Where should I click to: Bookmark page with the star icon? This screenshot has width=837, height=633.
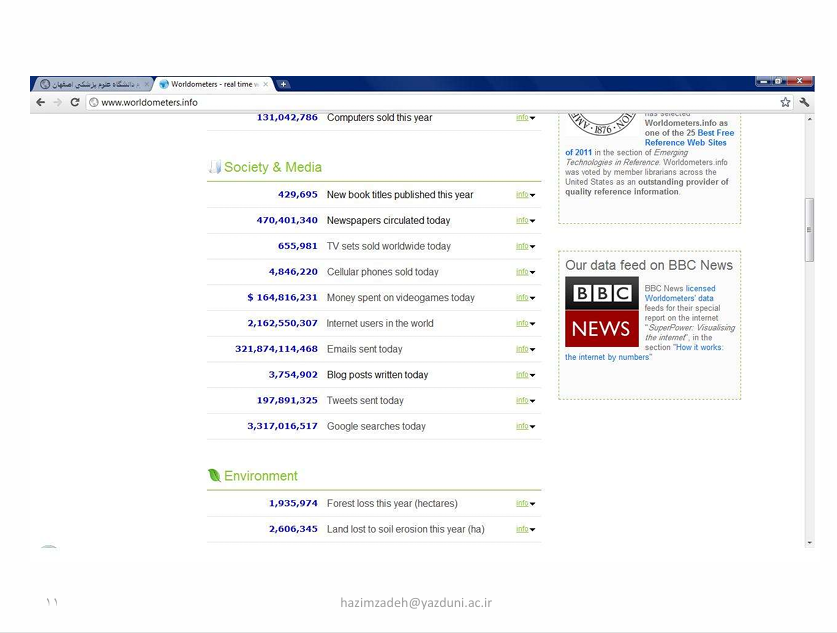pos(785,102)
